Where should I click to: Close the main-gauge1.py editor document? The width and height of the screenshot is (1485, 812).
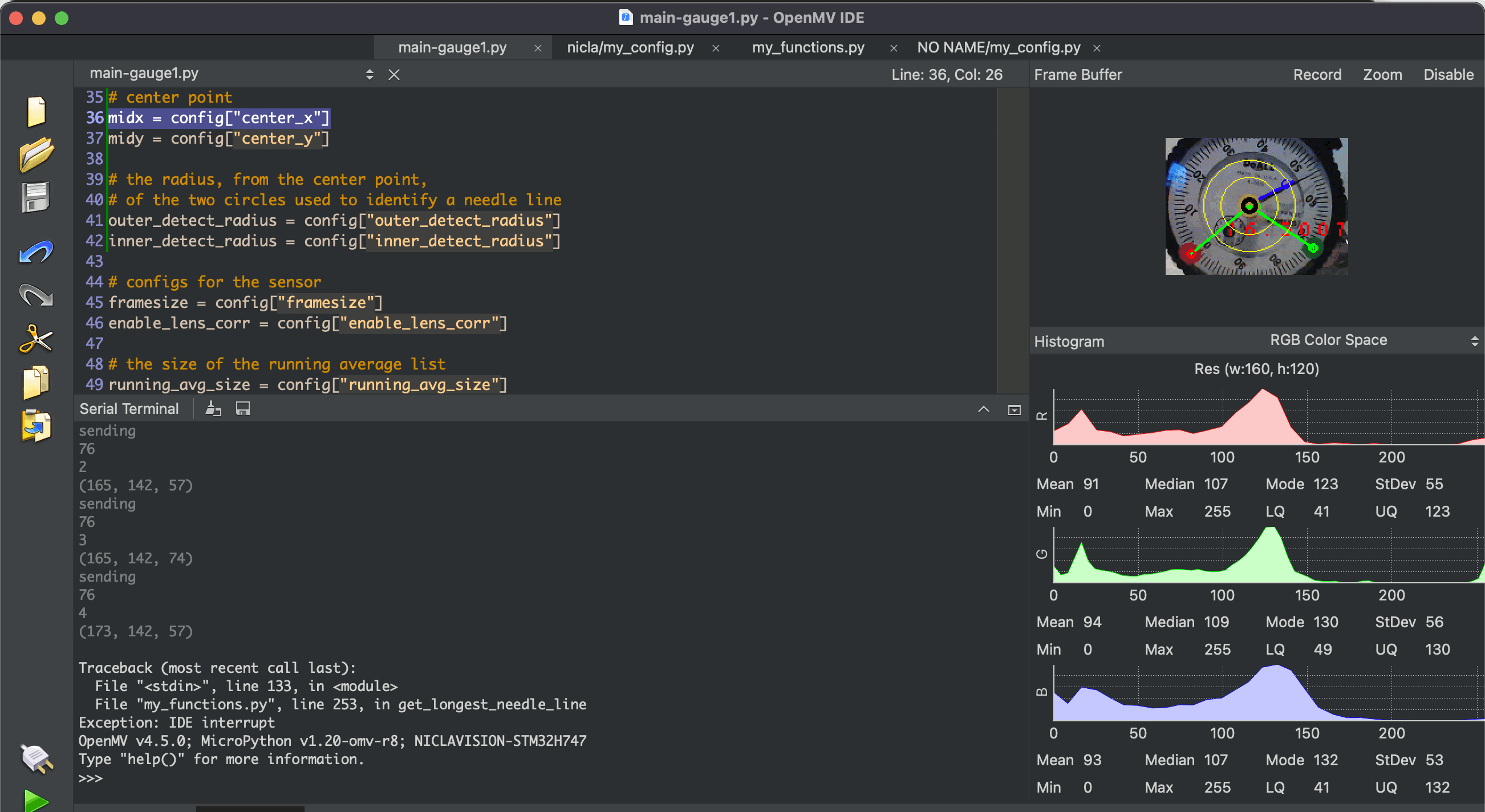[393, 74]
